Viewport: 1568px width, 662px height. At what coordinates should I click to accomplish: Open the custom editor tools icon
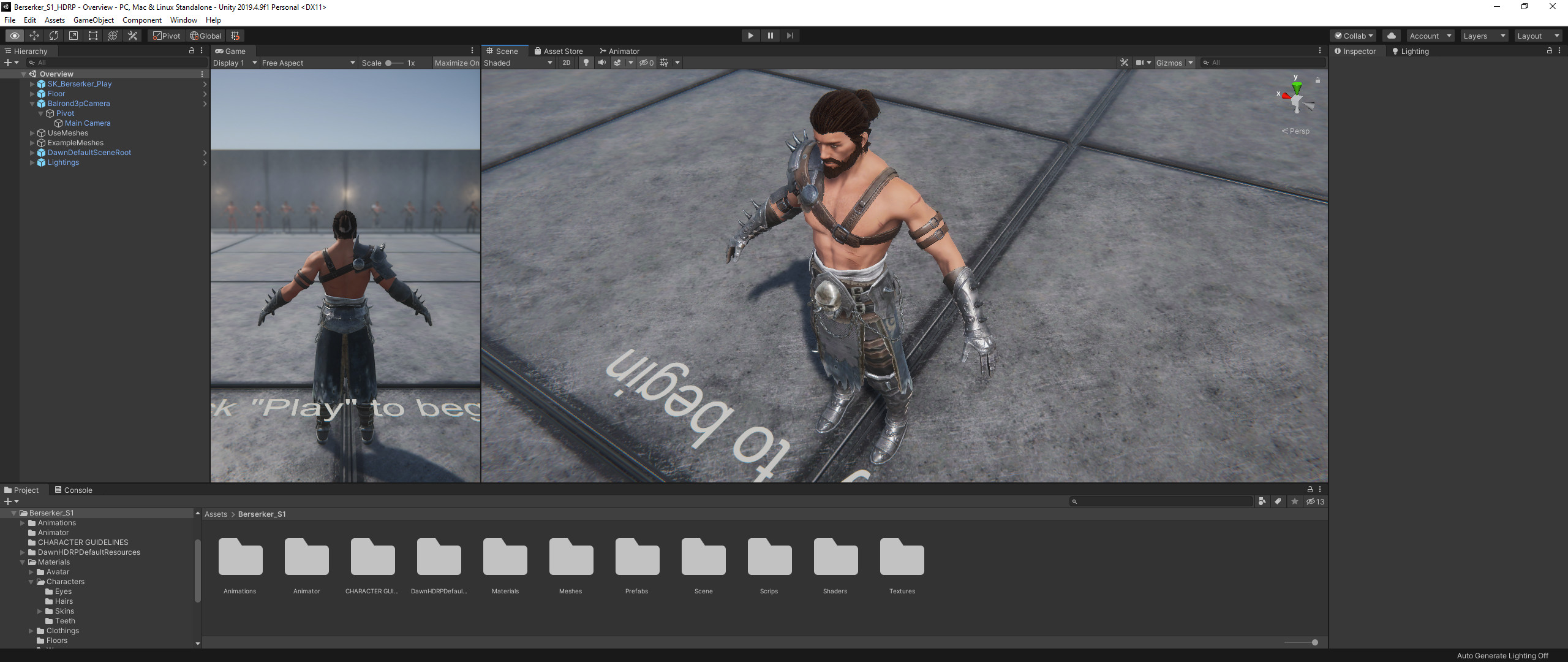point(132,36)
